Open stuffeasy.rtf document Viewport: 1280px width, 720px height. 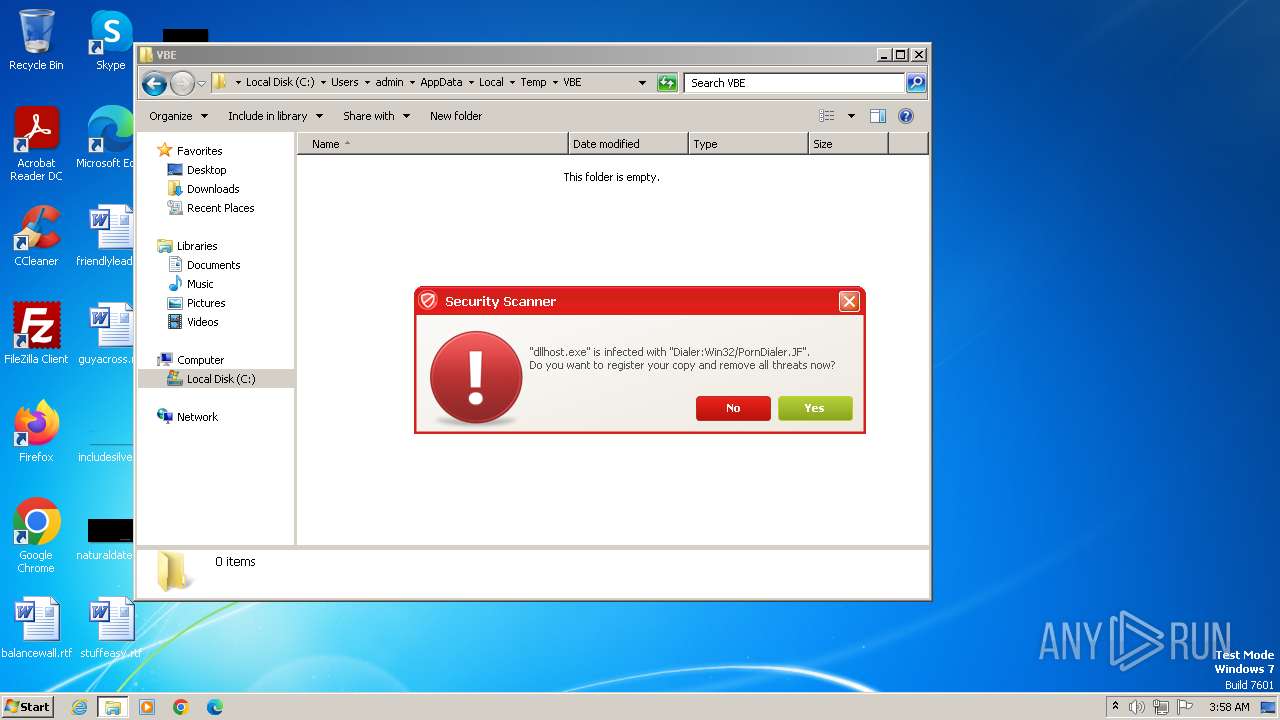pyautogui.click(x=110, y=628)
